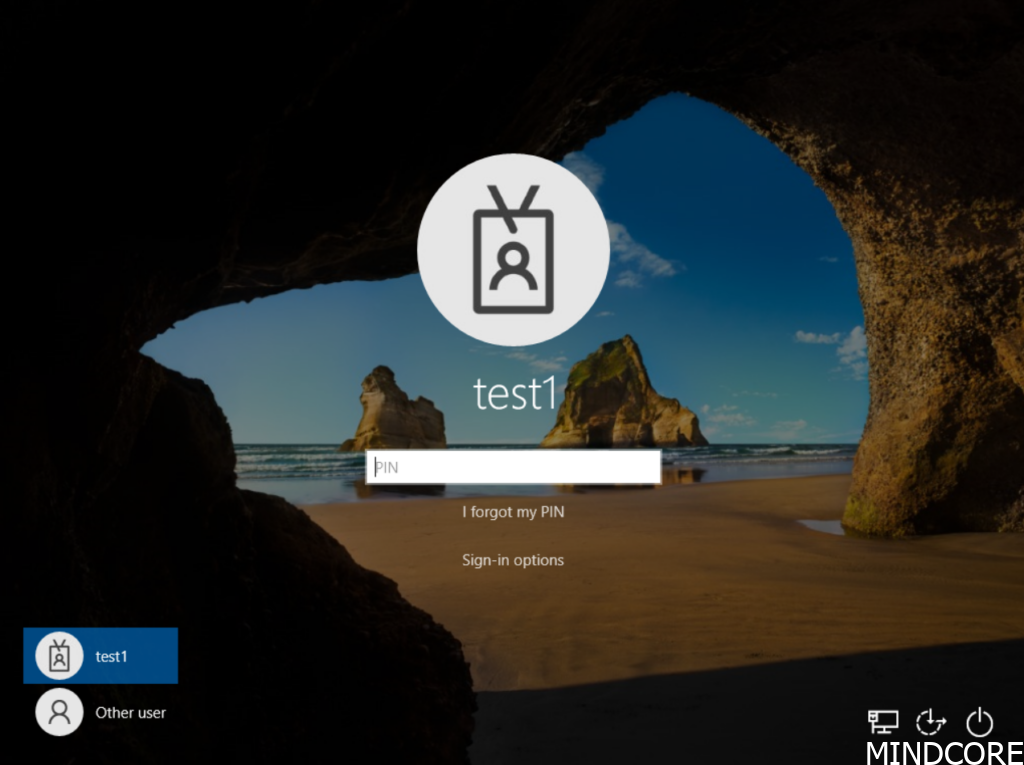Screen dimensions: 1024x765
Task: Click the large test1 username heading
Action: 513,395
